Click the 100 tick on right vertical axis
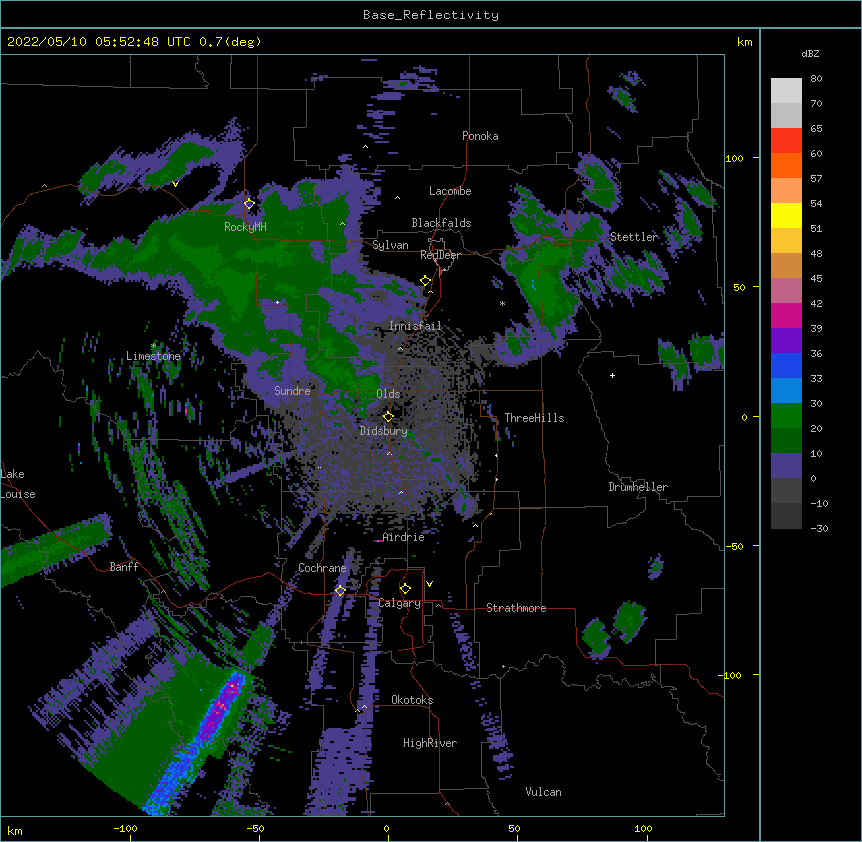Viewport: 862px width, 842px height. click(734, 158)
